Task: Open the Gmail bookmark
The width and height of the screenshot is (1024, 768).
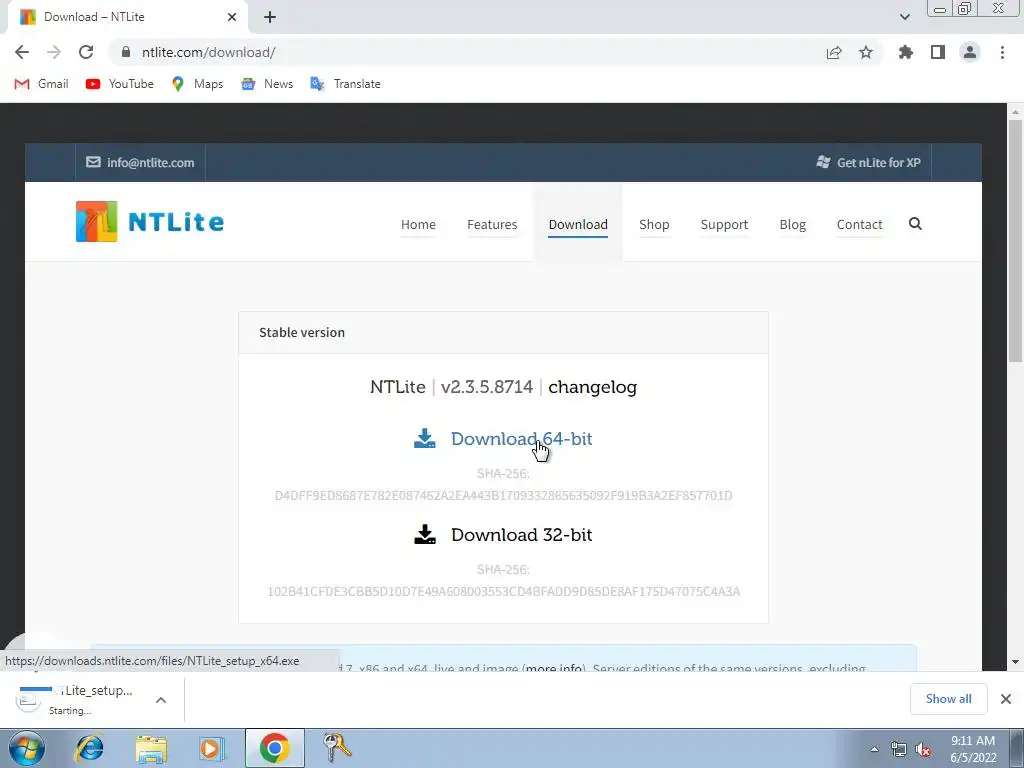Action: tap(41, 84)
